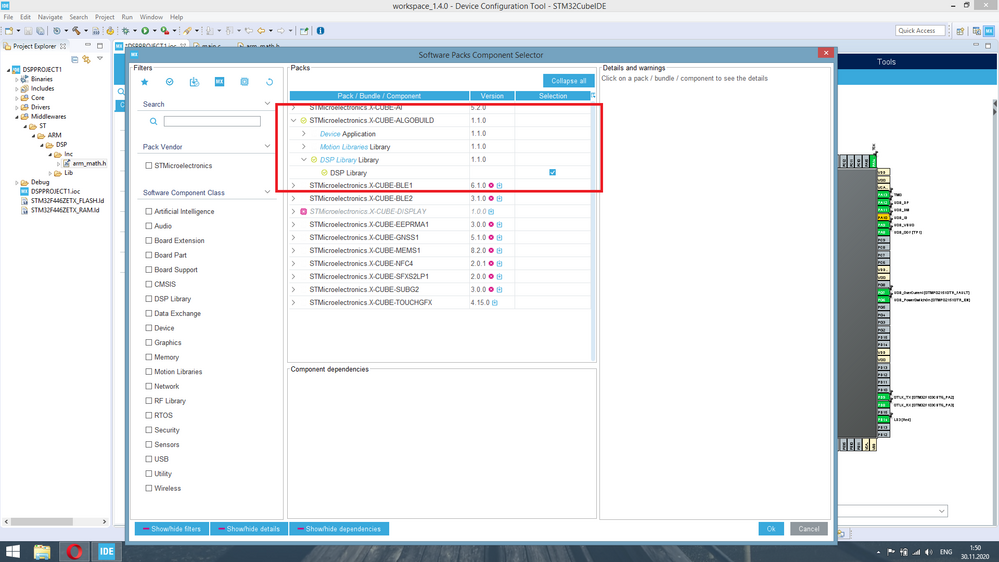The height and width of the screenshot is (562, 999).
Task: Expand the X-CUBE-EEPRMA1 pack row
Action: [294, 224]
